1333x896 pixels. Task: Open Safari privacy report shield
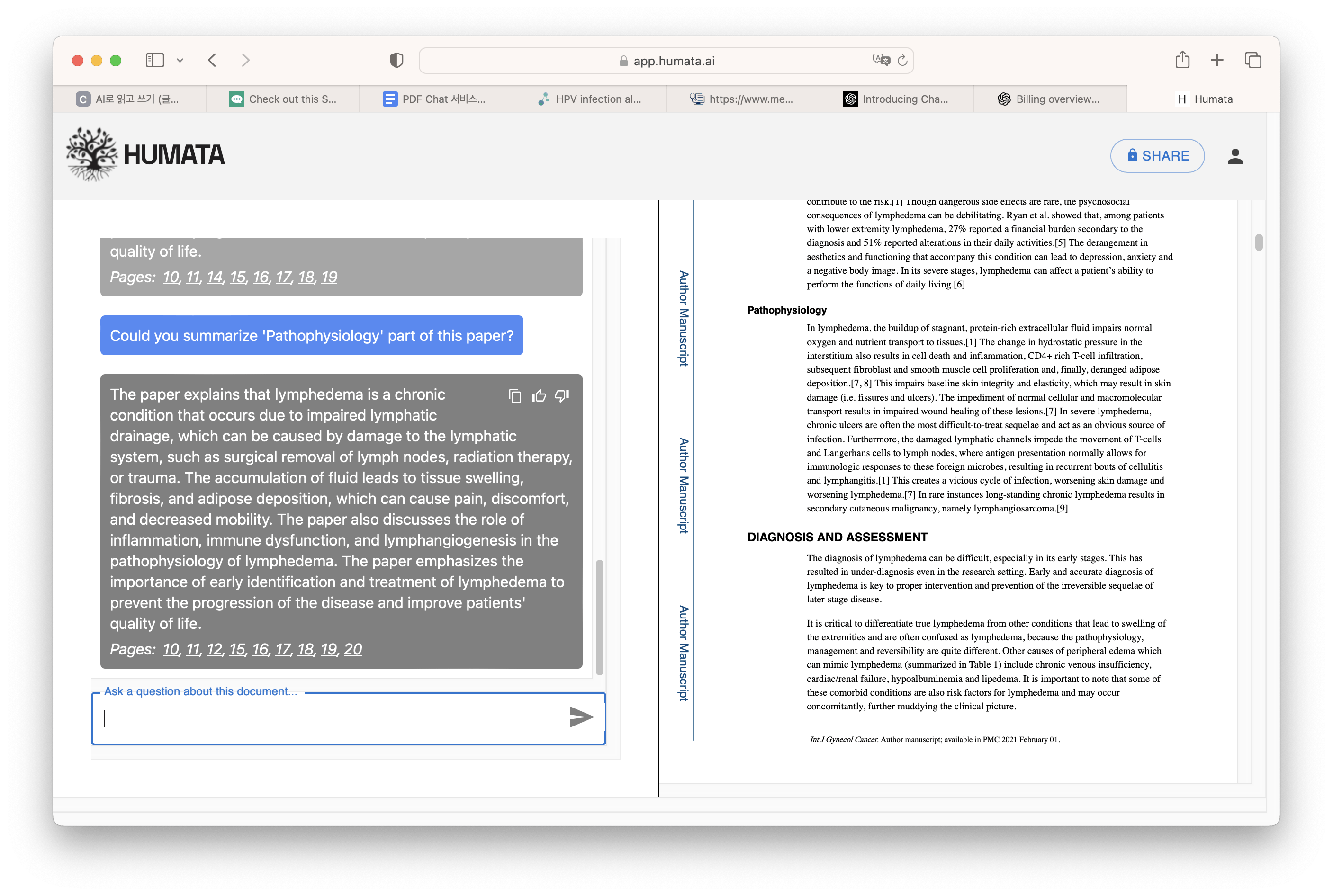coord(396,61)
